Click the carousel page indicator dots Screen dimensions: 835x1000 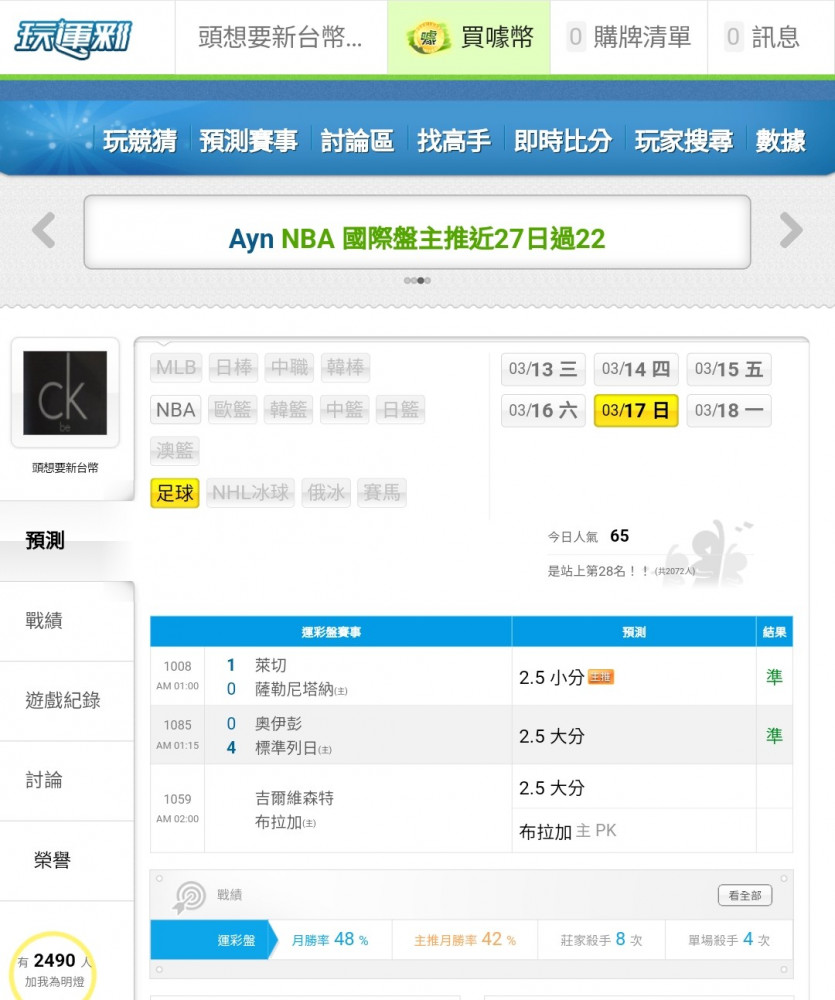pos(417,280)
